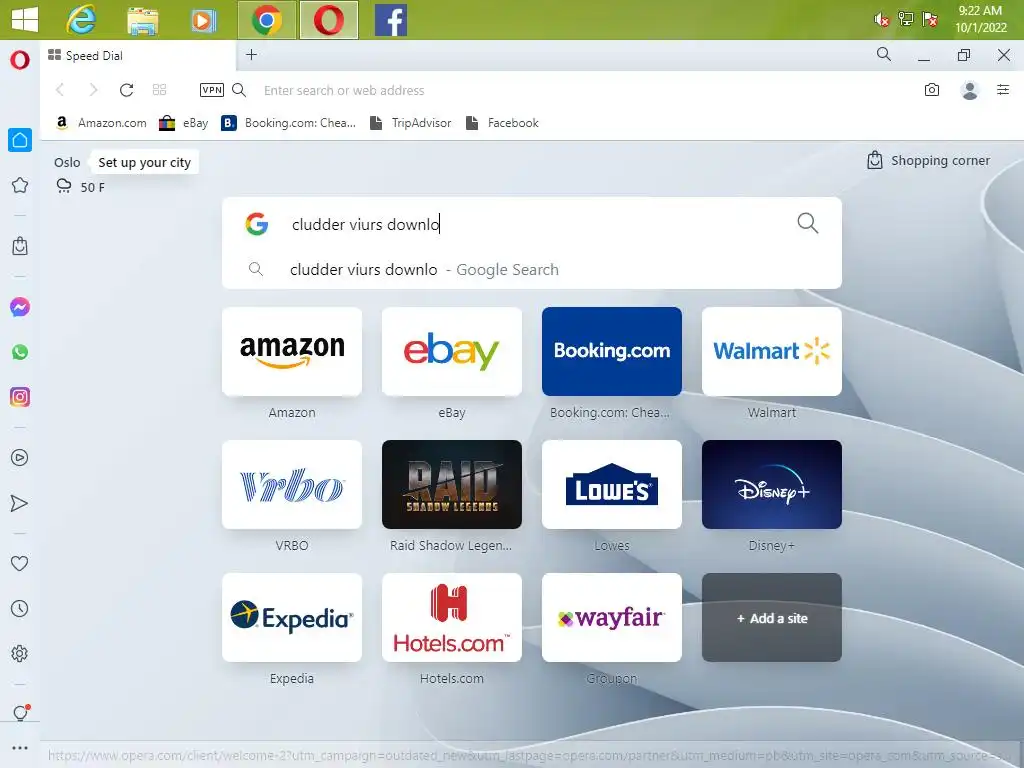The image size is (1024, 768).
Task: Switch to Chrome in taskbar
Action: 266,20
